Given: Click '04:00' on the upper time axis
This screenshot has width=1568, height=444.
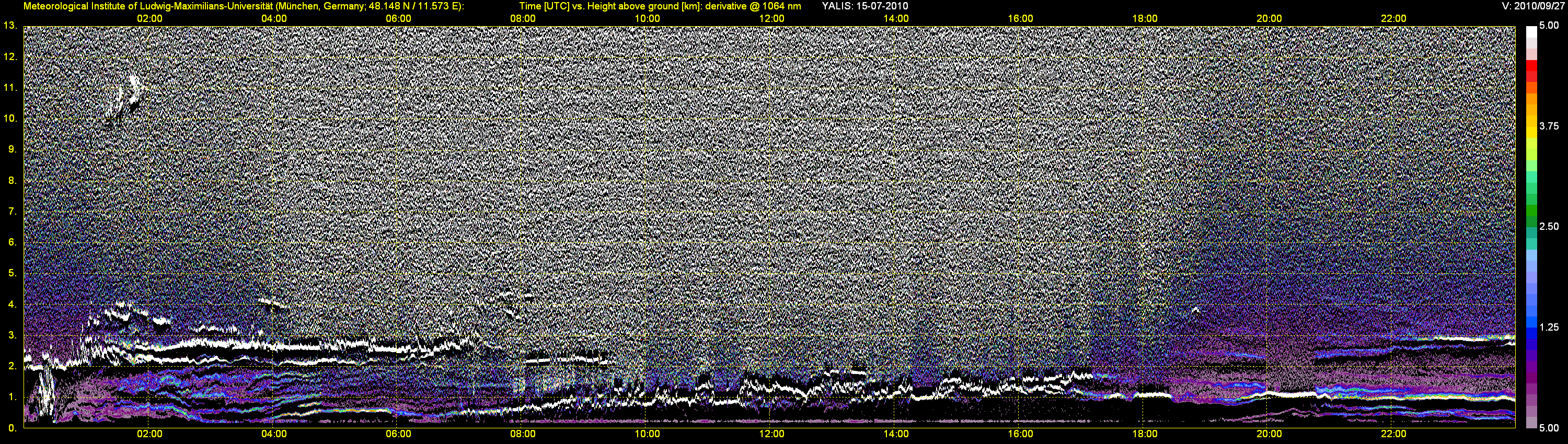Looking at the screenshot, I should [274, 18].
